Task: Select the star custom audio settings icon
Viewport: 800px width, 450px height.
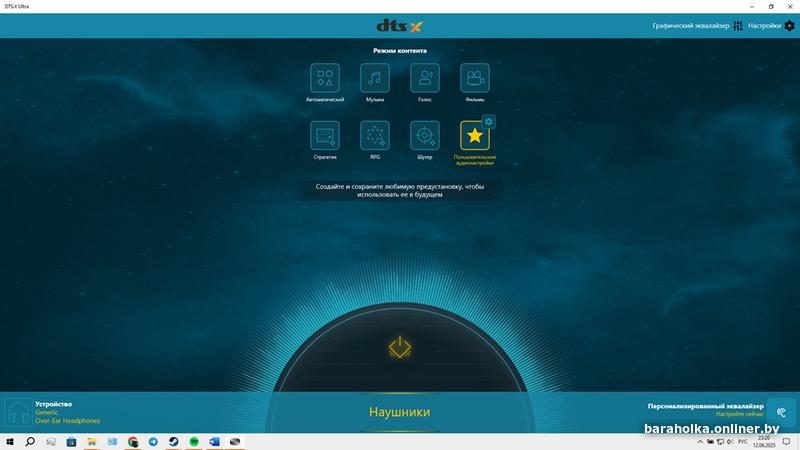Action: tap(474, 136)
